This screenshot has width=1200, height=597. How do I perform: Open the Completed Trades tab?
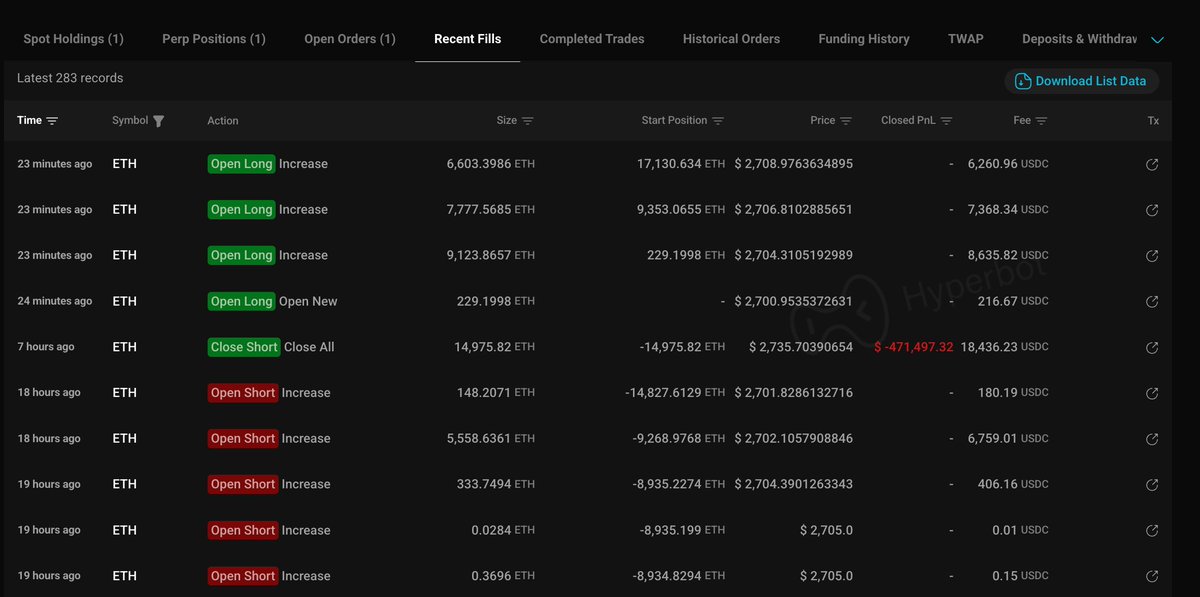click(x=592, y=39)
